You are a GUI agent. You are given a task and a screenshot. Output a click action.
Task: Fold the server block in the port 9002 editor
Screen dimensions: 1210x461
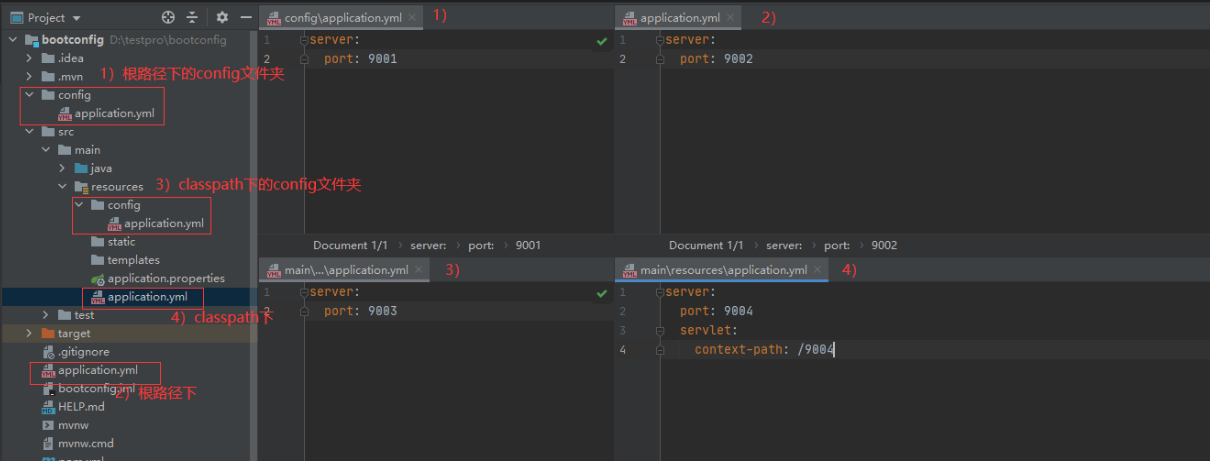(661, 40)
